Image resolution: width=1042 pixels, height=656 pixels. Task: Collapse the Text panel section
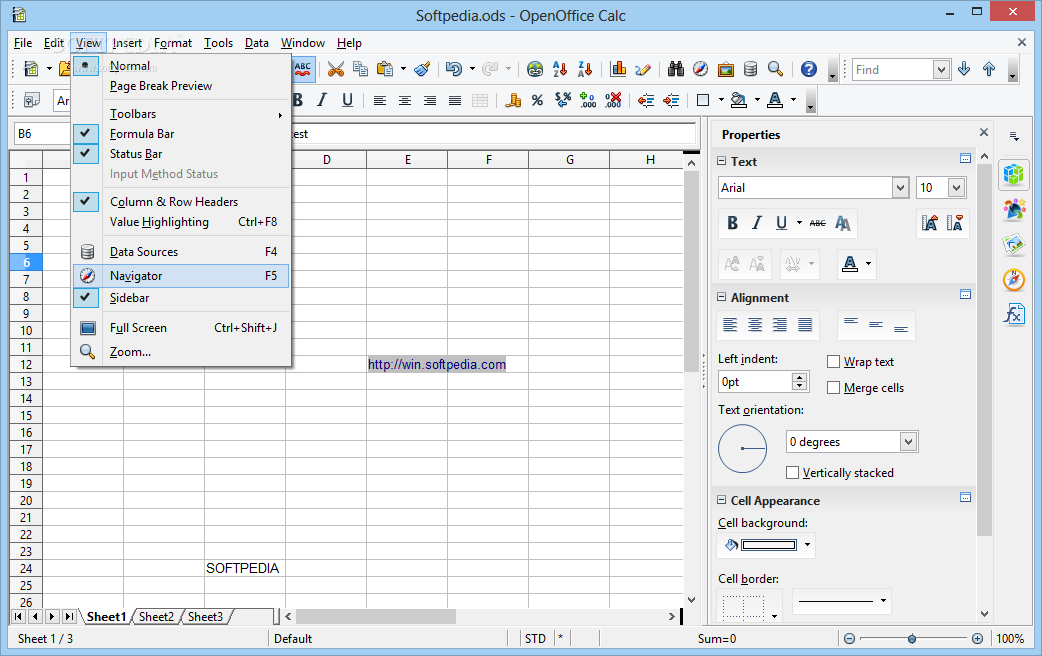[722, 161]
